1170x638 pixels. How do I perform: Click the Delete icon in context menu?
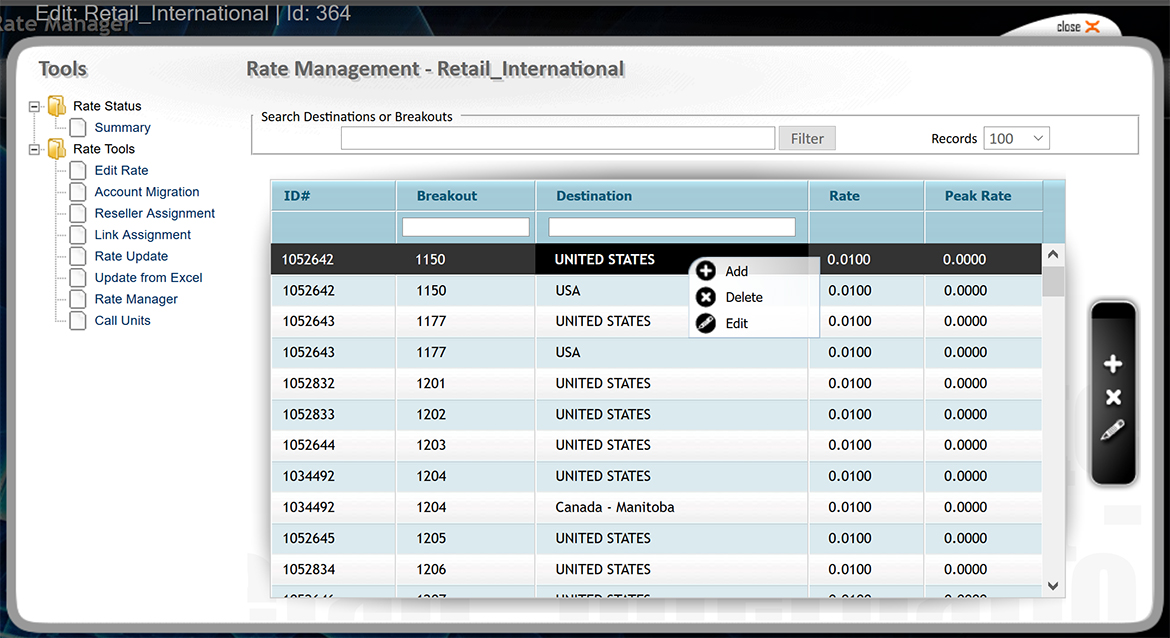click(706, 297)
